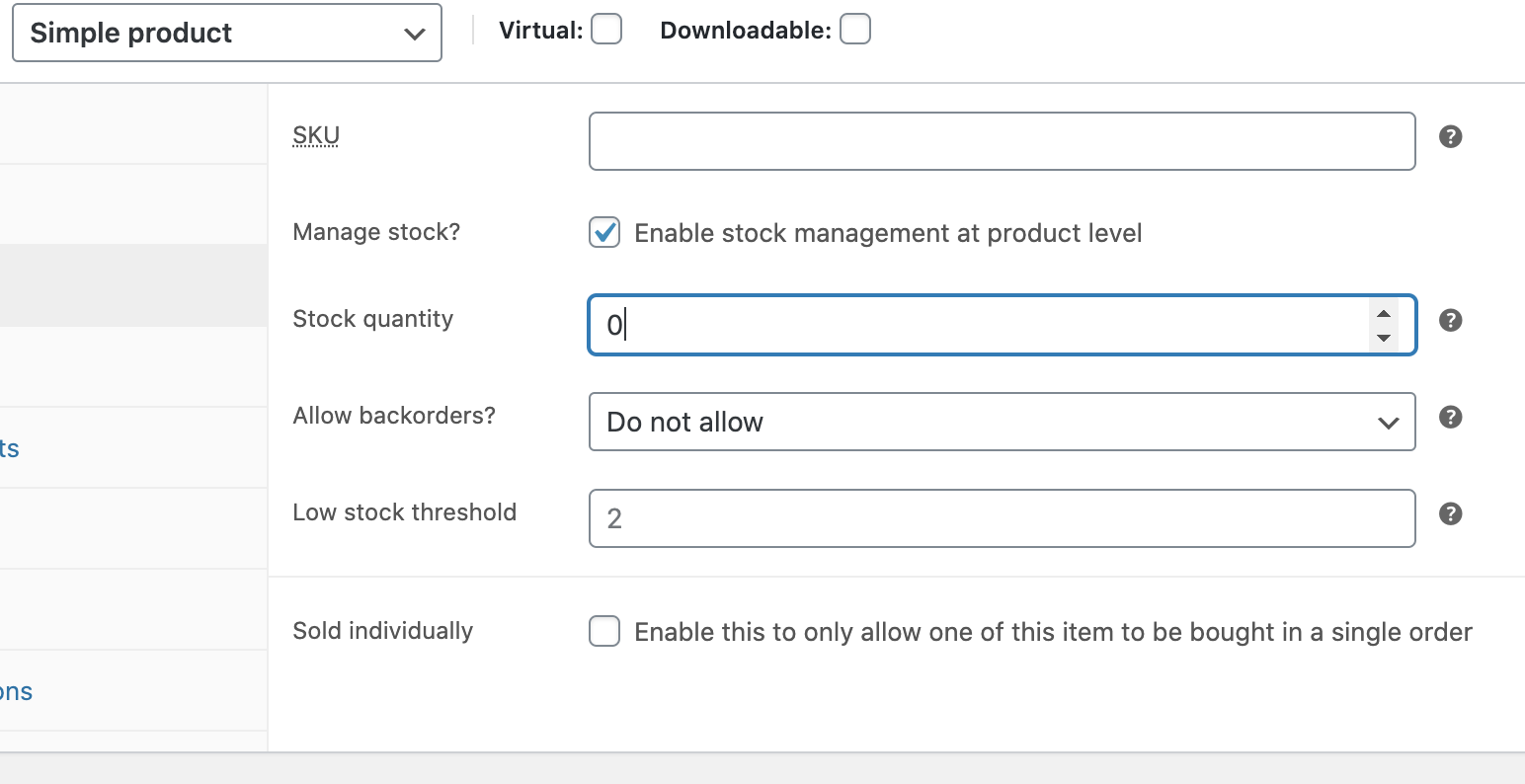This screenshot has width=1525, height=784.
Task: Select the Low stock threshold field
Action: [1003, 518]
